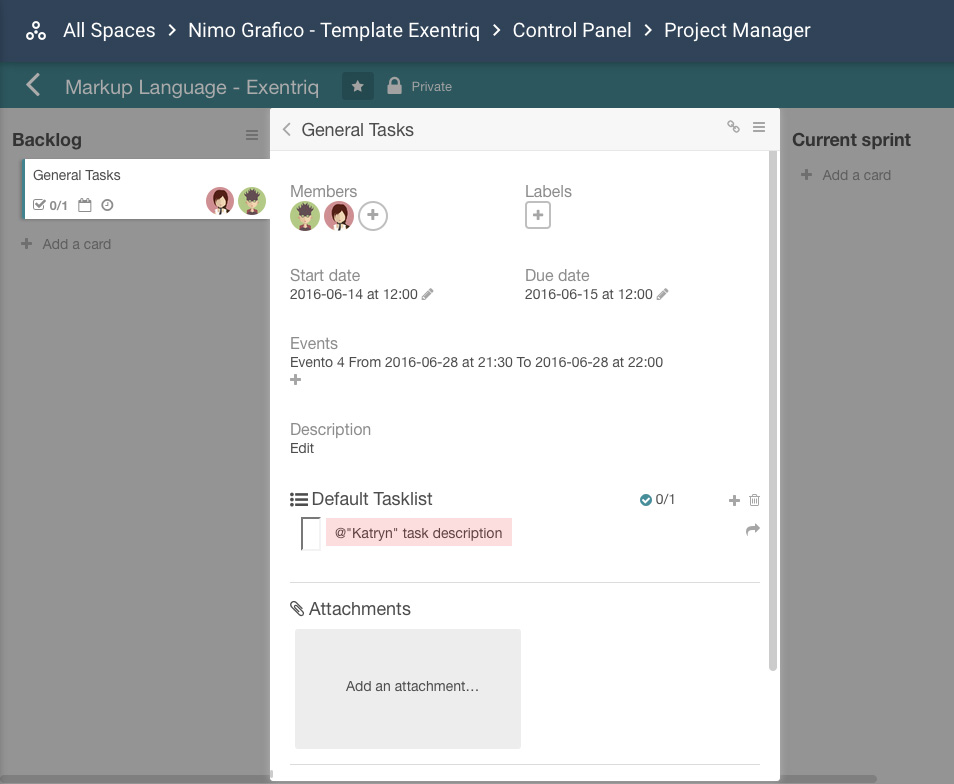Open the General Tasks card hamburger menu
Viewport: 954px width, 784px height.
759,127
